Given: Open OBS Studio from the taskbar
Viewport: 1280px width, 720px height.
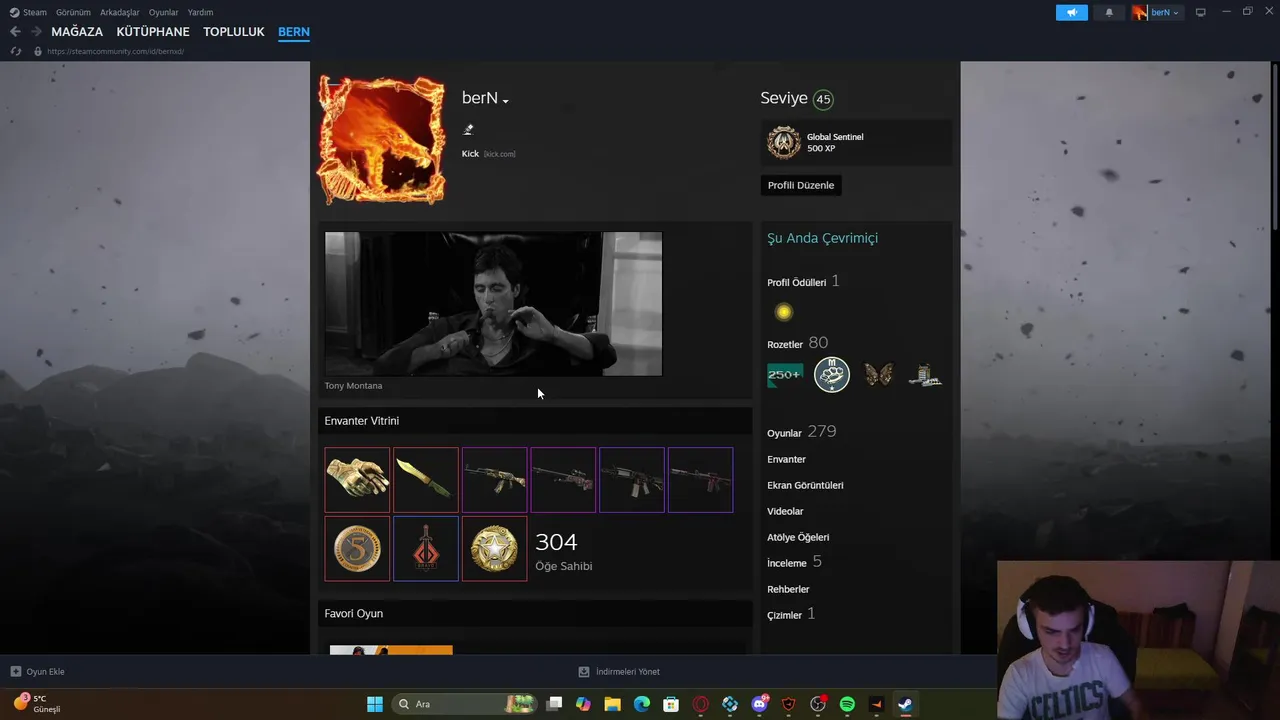Looking at the screenshot, I should (x=818, y=704).
